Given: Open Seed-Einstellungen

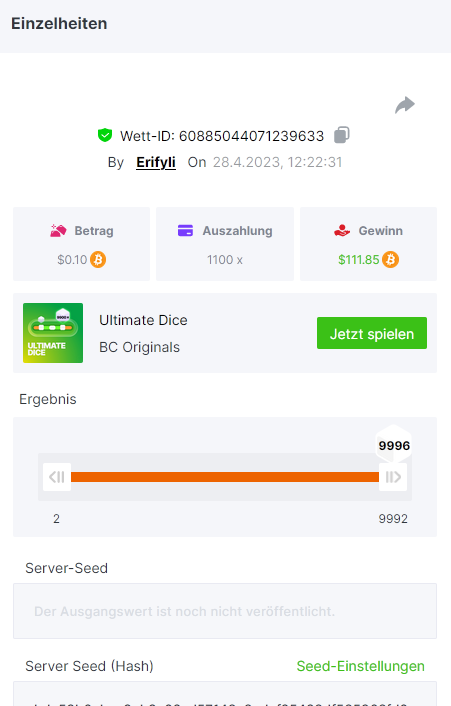Looking at the screenshot, I should (x=361, y=666).
